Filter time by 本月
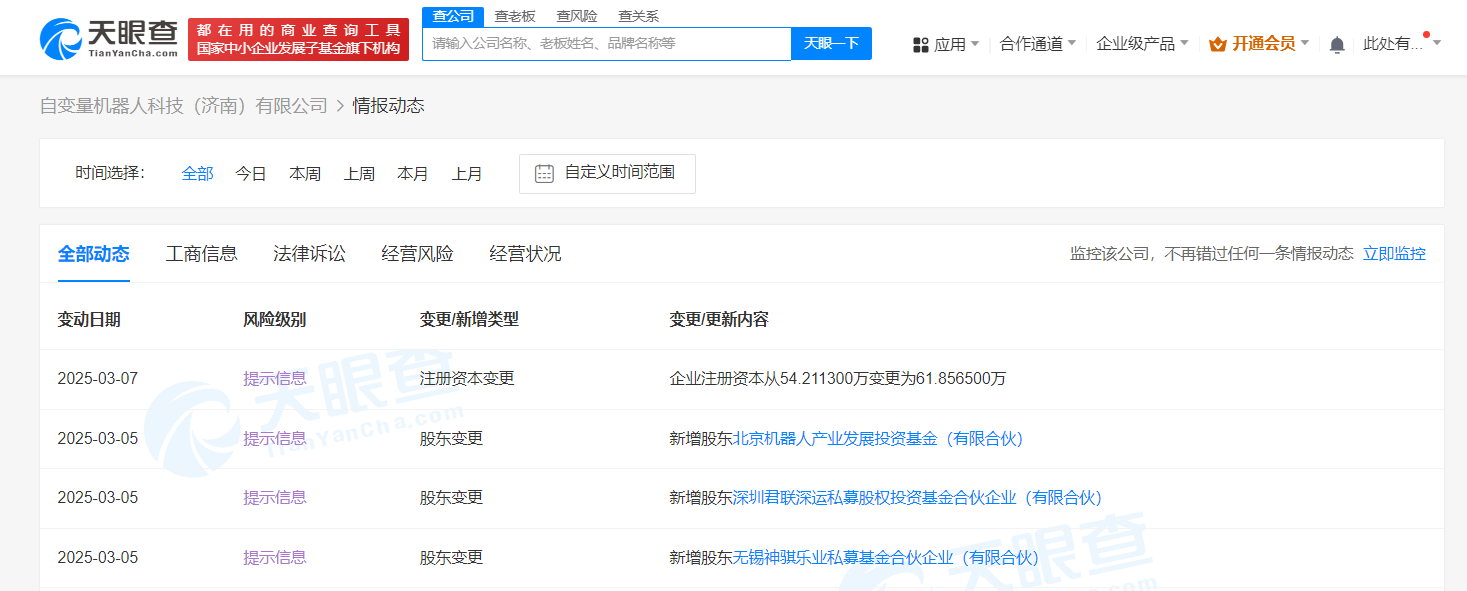Screen dimensions: 1467x591 pos(413,174)
